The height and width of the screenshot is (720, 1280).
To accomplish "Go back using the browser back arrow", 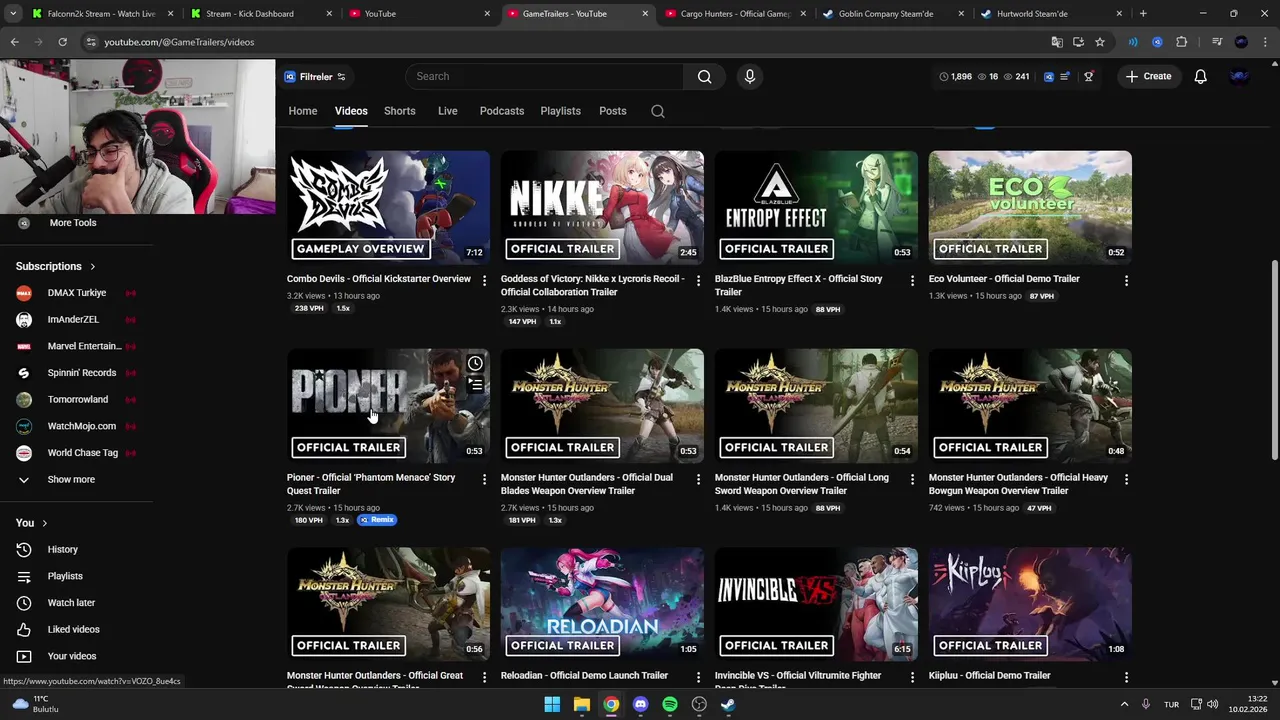I will tap(14, 42).
